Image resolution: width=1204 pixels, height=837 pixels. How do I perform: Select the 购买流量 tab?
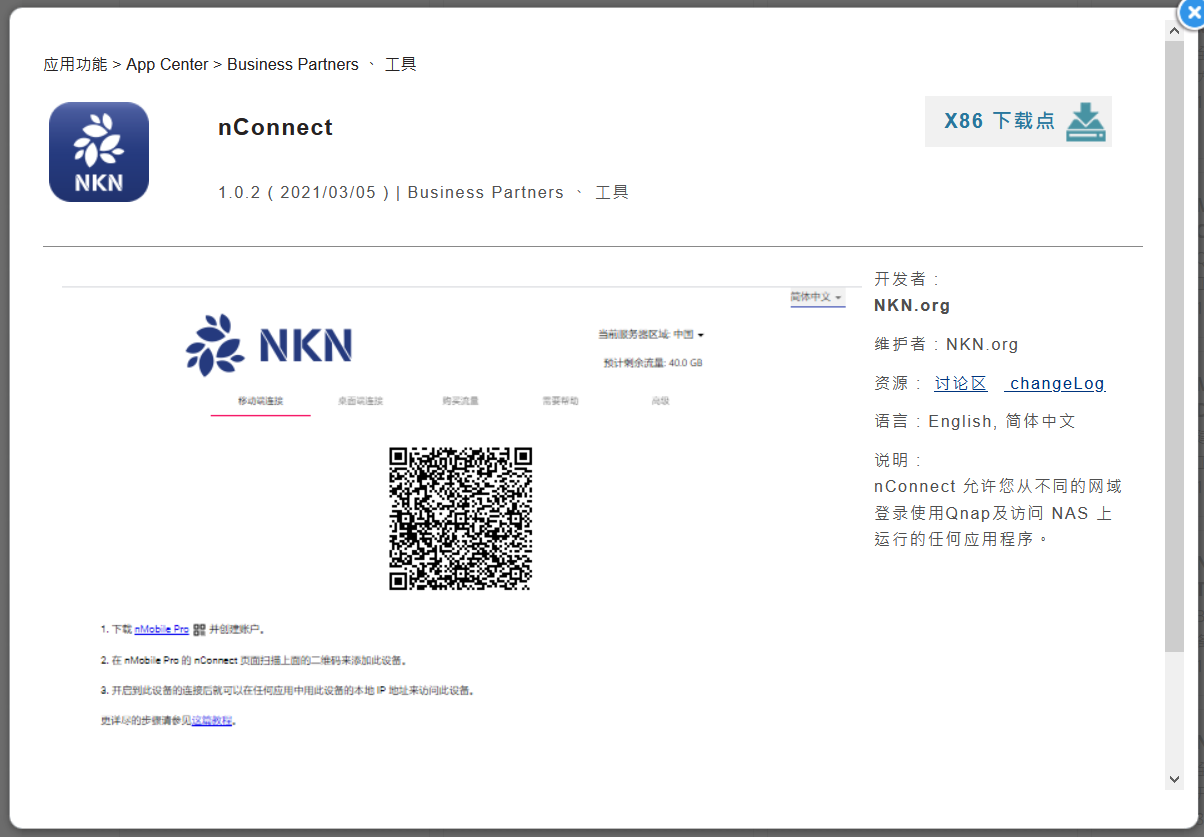tap(460, 401)
